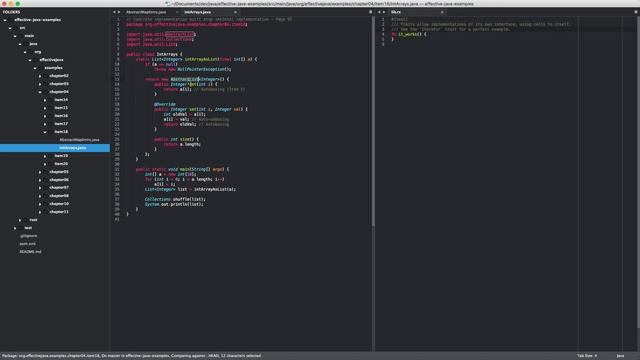Expand the item16 folder arrow
Viewport: 640px width, 360px height.
pos(45,116)
